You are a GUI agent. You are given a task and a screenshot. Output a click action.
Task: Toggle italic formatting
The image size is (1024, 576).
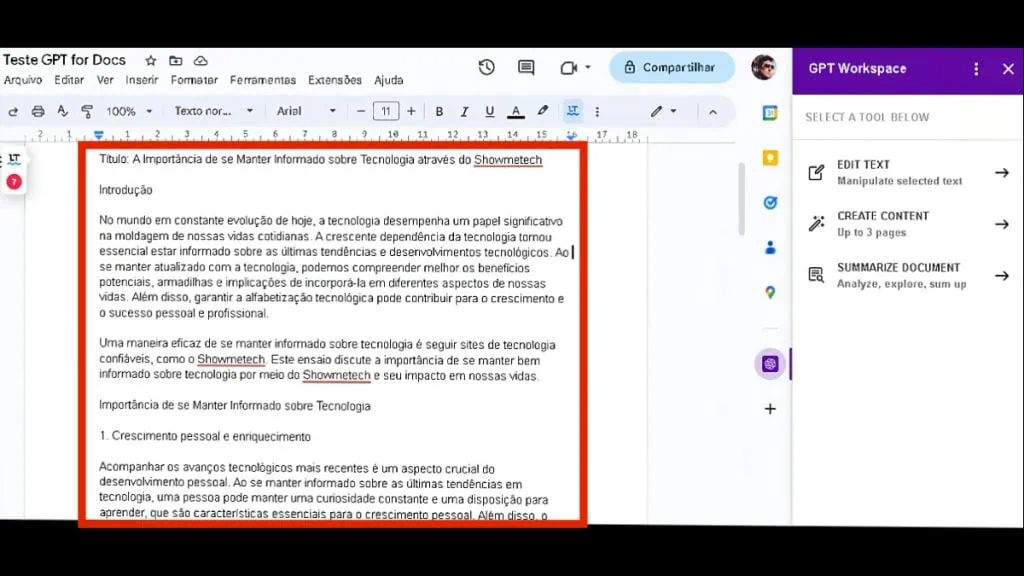pos(464,111)
